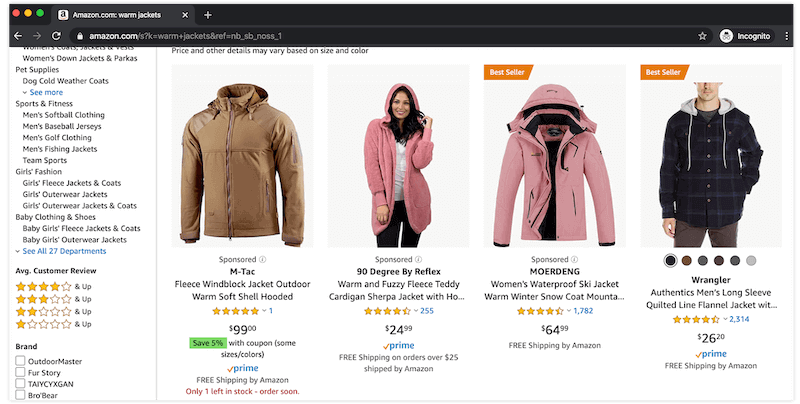
Task: Open Fleece Windblock Jacket Outdoor title link
Action: 242,290
